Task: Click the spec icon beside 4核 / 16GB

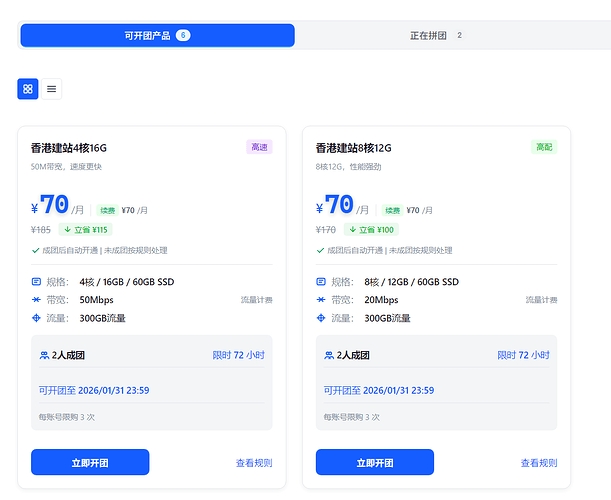Action: click(36, 281)
